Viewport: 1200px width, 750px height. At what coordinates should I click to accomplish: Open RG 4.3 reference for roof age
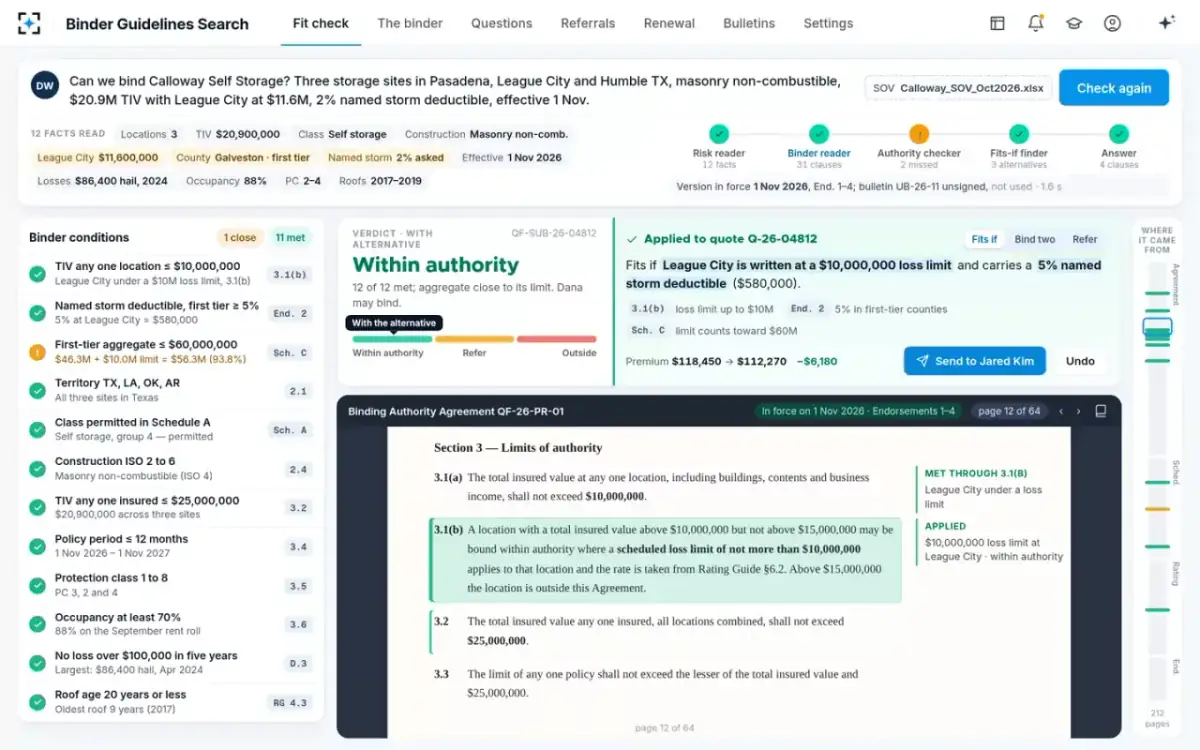tap(289, 702)
